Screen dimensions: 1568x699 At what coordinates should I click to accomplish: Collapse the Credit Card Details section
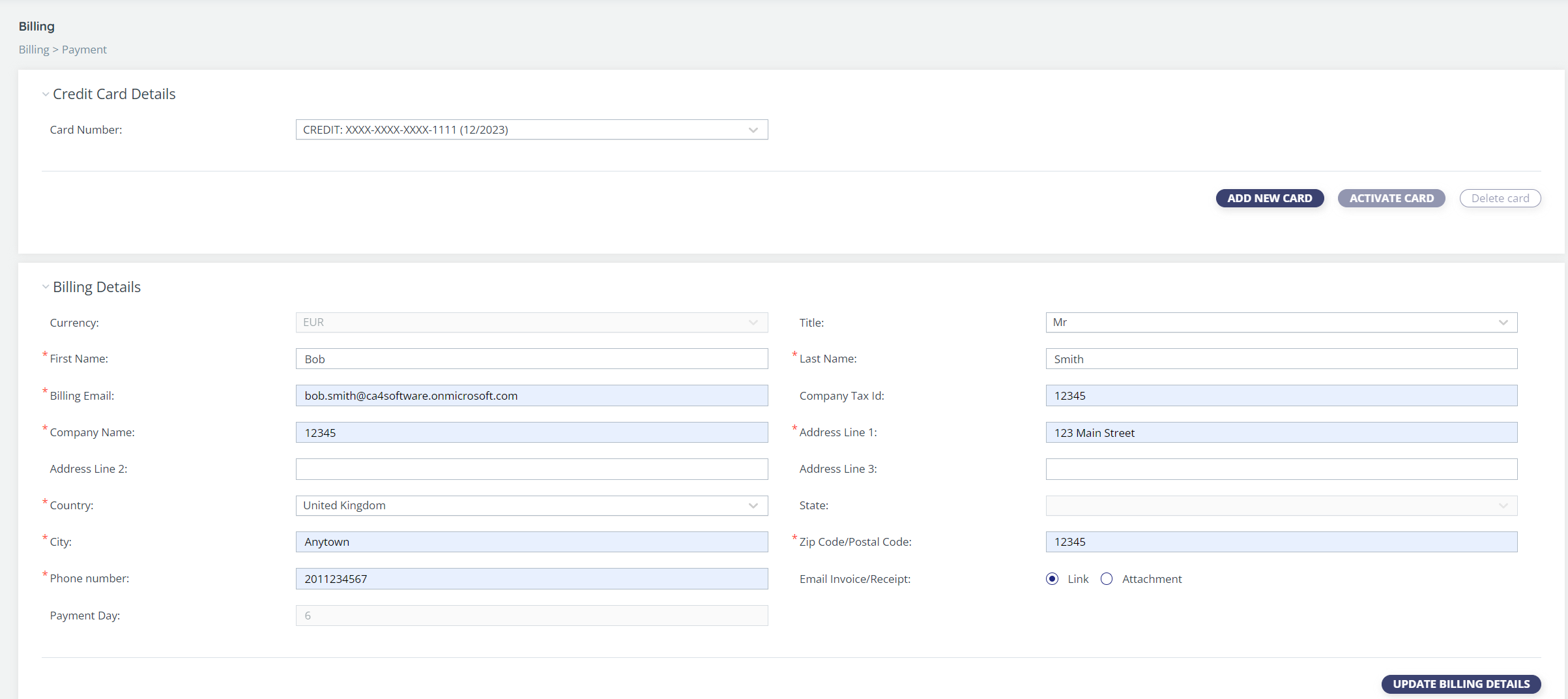[46, 94]
